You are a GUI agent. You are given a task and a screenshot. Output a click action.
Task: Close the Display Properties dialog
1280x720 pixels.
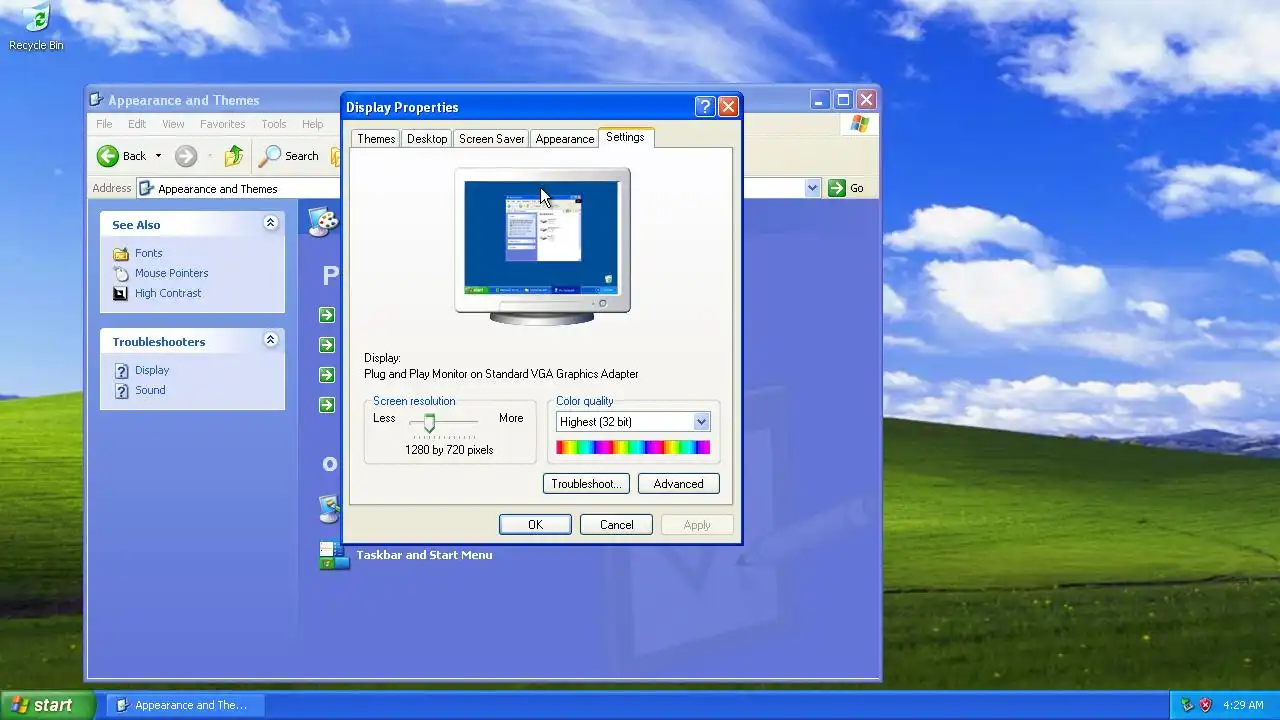coord(728,107)
